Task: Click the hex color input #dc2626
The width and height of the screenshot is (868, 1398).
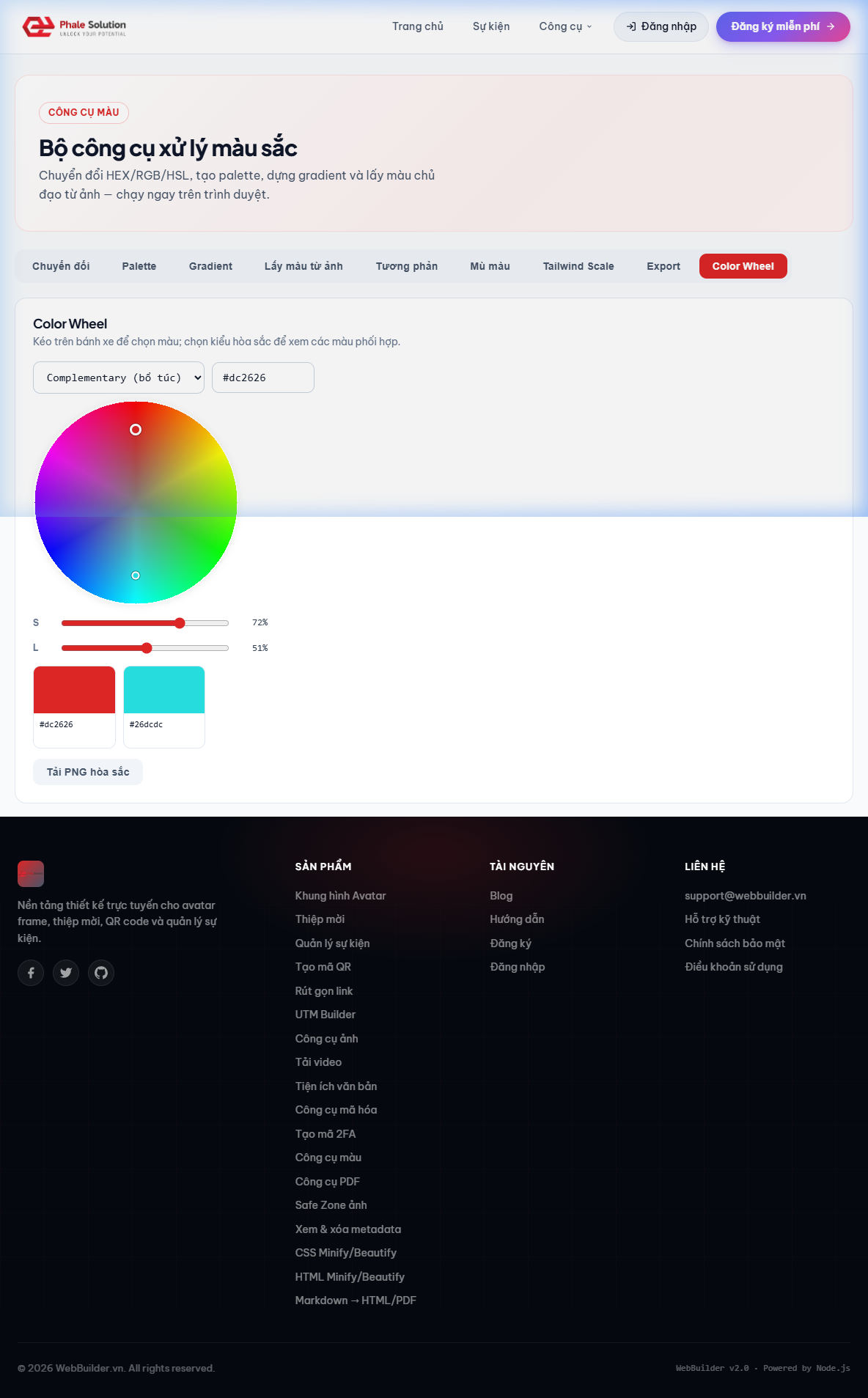Action: click(263, 378)
